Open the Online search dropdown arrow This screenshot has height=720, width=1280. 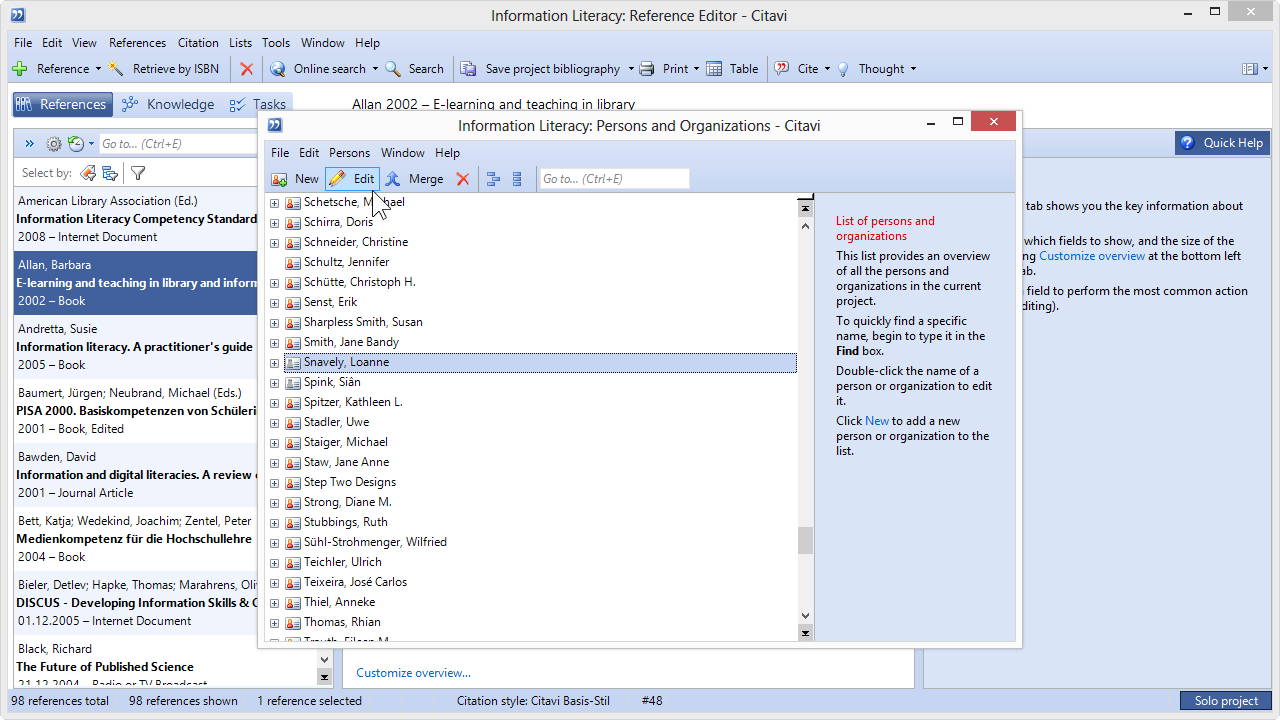(x=375, y=69)
